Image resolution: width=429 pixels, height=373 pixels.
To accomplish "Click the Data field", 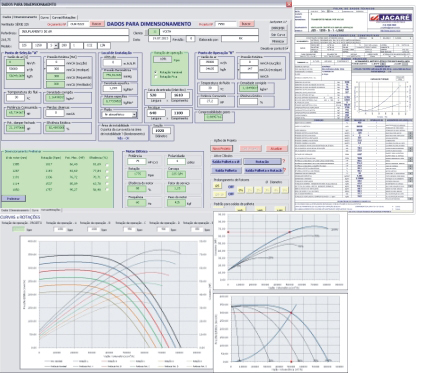I will (x=159, y=39).
